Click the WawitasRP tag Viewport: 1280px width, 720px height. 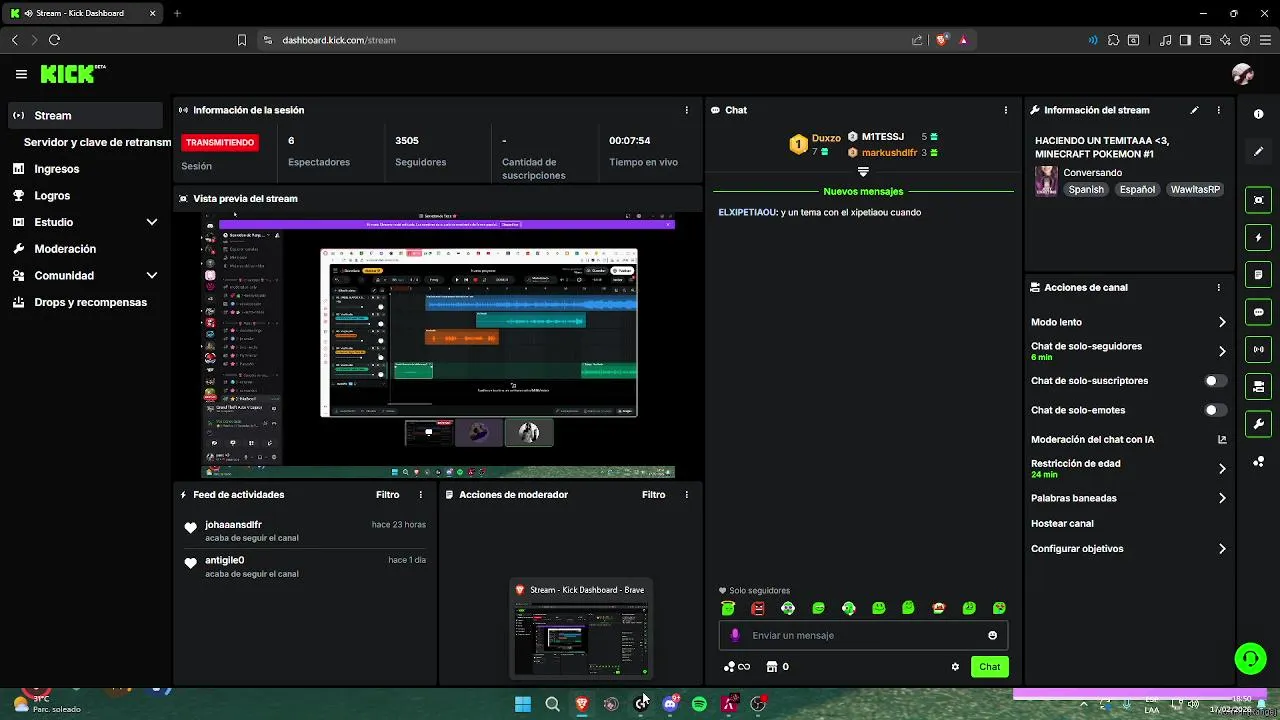click(1195, 189)
